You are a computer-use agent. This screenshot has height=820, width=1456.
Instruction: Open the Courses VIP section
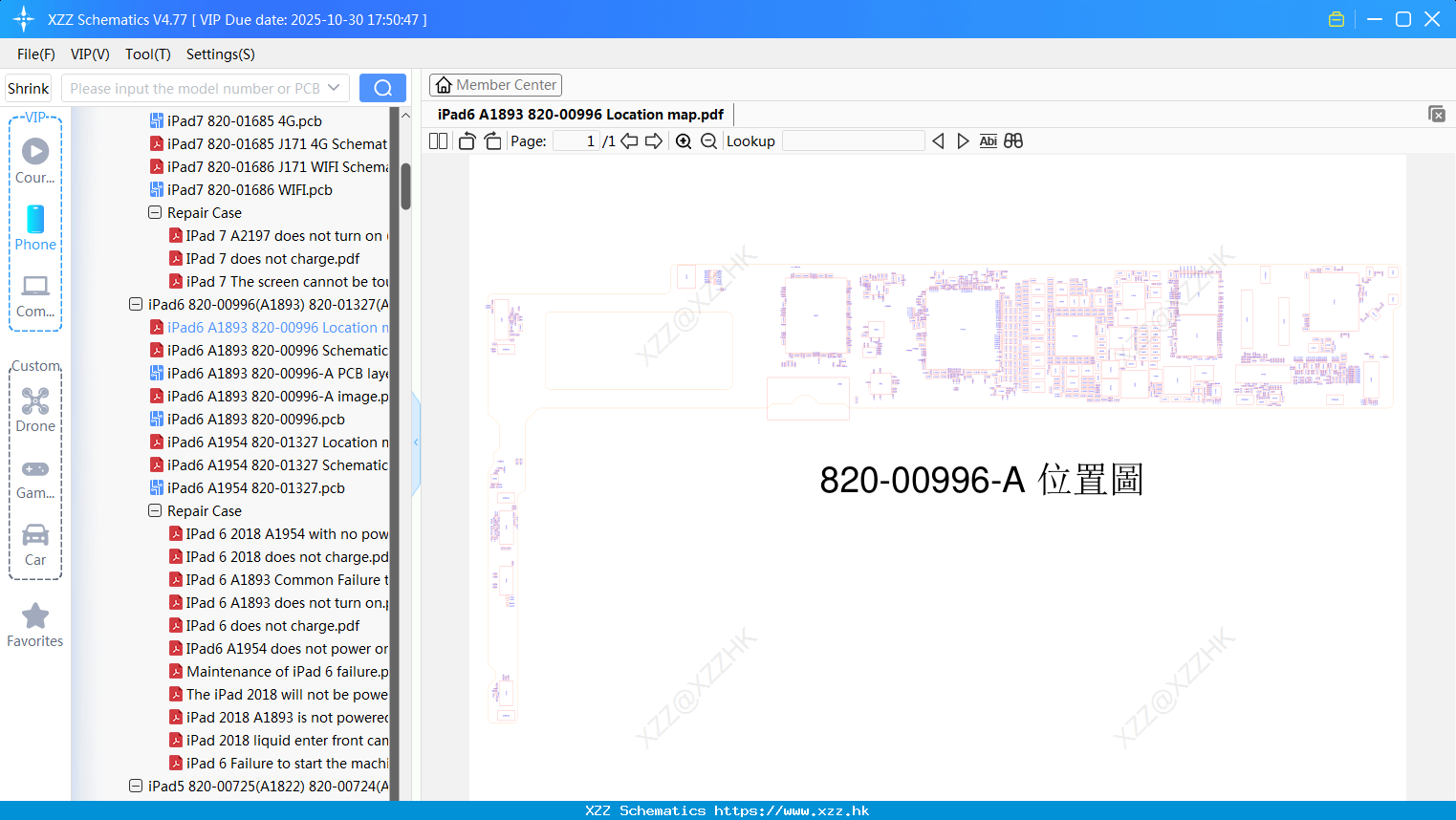[x=35, y=162]
